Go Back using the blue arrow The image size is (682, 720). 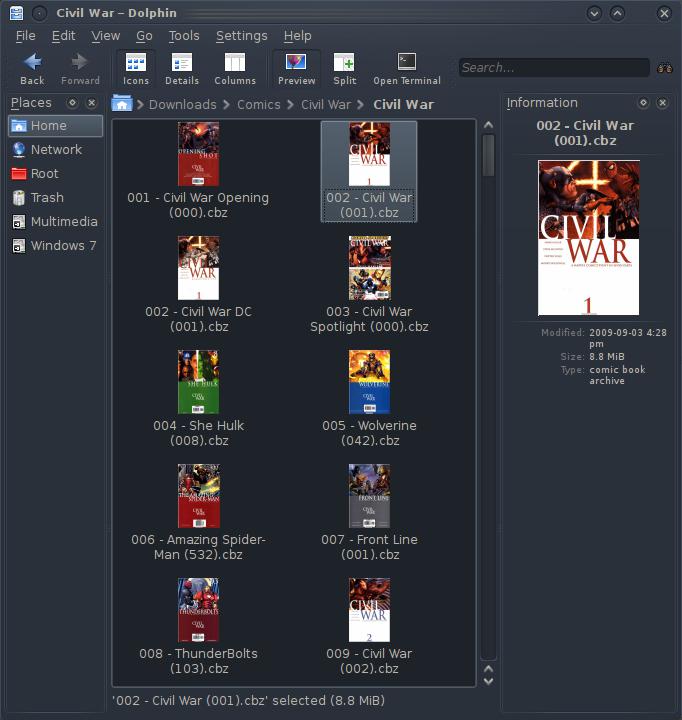32,69
